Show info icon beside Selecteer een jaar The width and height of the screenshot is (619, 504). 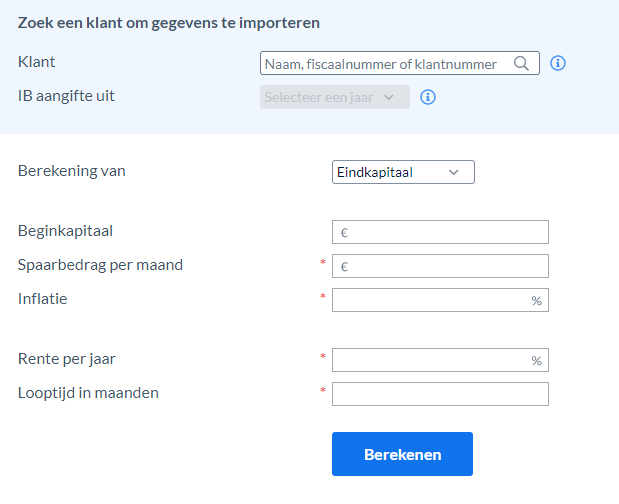point(428,97)
